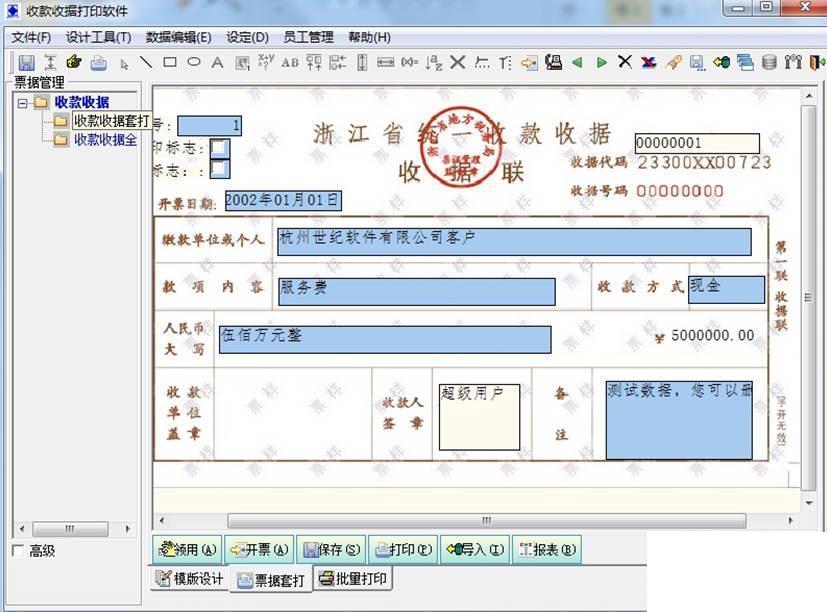Switch to the 批量打印 tab
827x612 pixels.
(x=353, y=579)
